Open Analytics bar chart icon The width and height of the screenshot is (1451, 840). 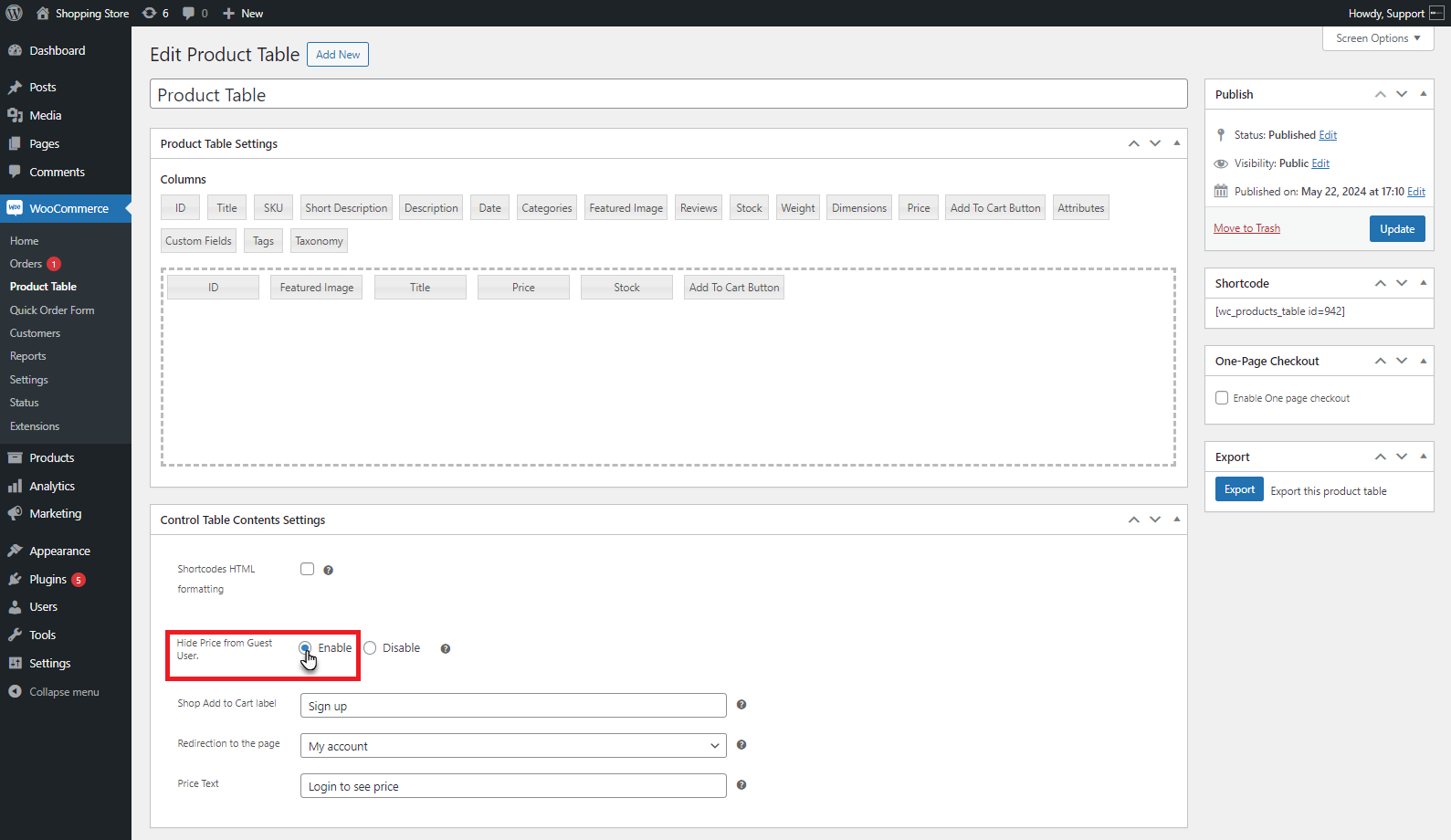point(15,487)
